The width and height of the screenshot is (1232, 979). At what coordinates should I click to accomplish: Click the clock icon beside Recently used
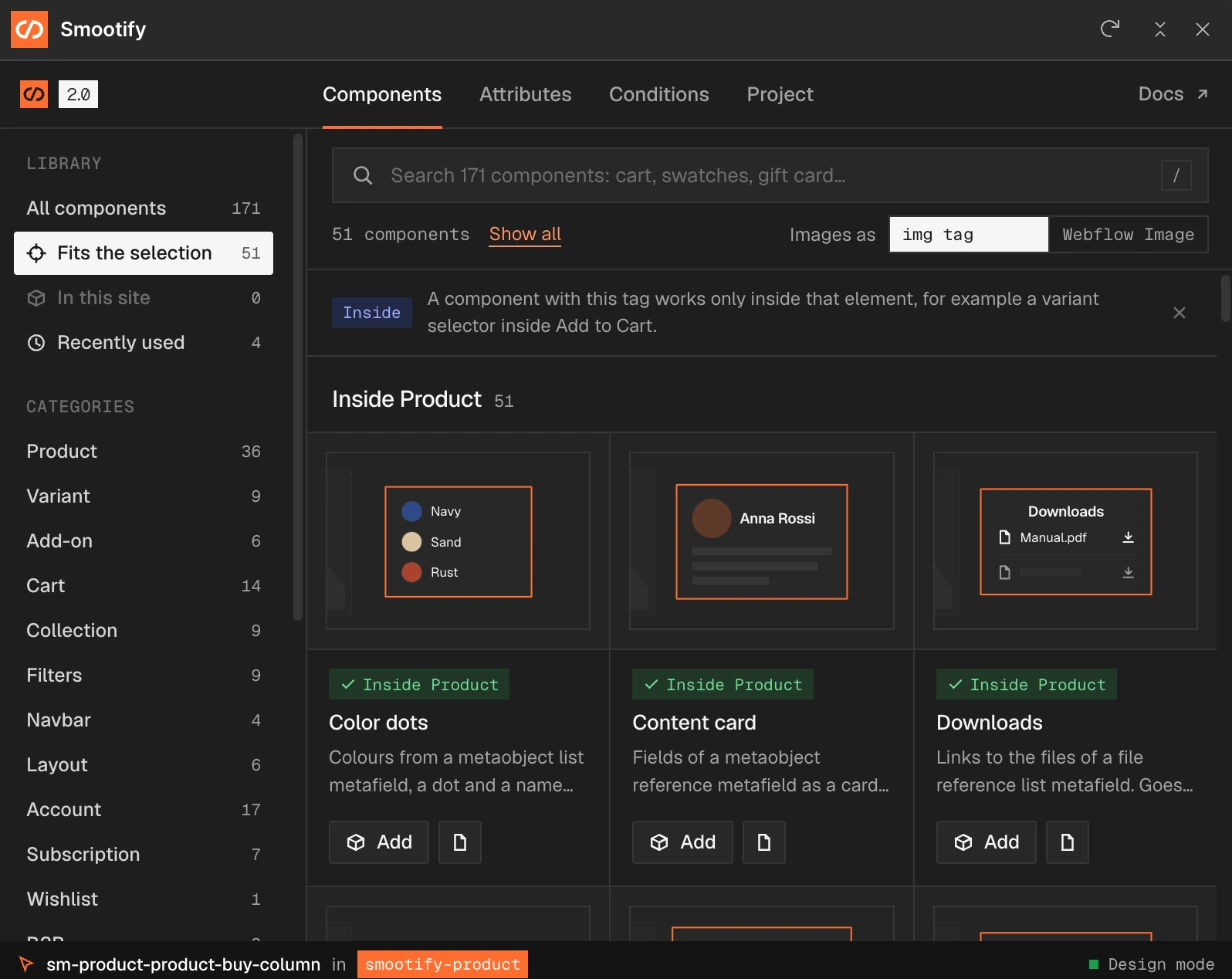coord(36,343)
